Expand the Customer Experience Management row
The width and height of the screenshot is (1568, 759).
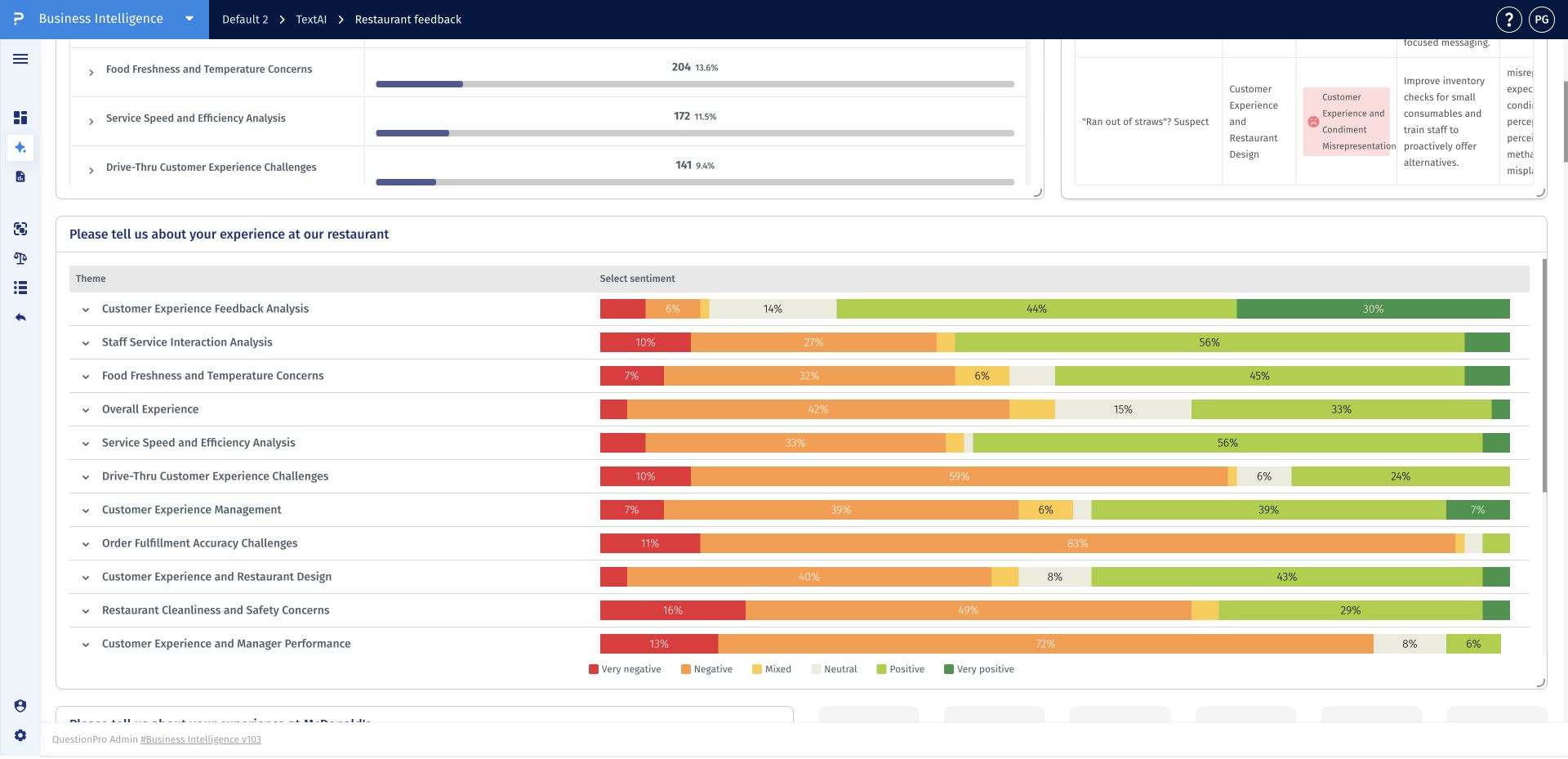(85, 511)
